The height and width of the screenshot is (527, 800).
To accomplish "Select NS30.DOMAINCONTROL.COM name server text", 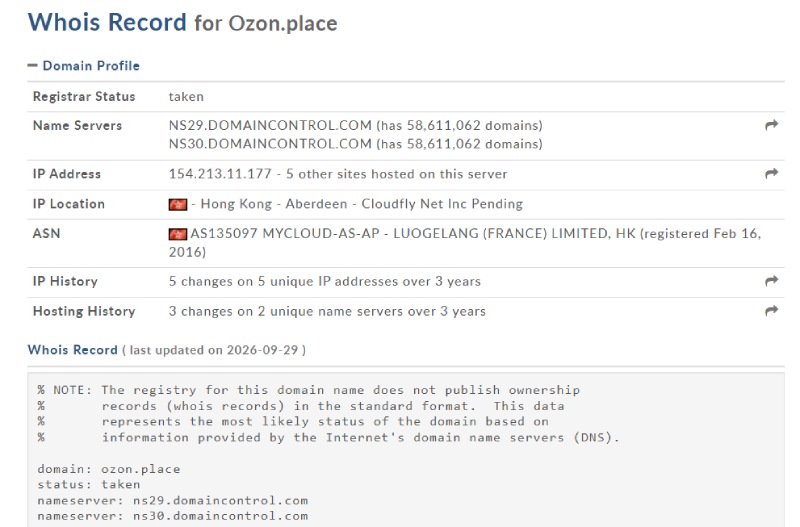I will point(270,144).
